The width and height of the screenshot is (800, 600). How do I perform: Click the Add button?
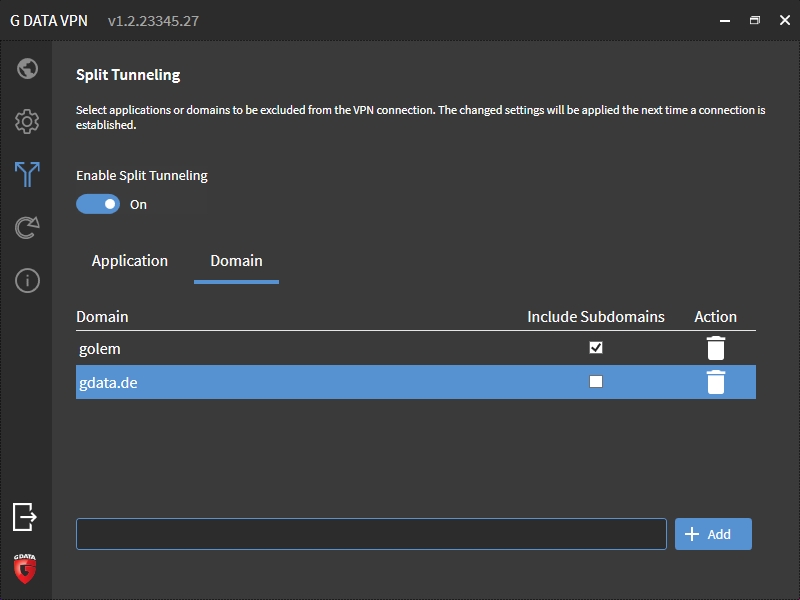point(713,534)
